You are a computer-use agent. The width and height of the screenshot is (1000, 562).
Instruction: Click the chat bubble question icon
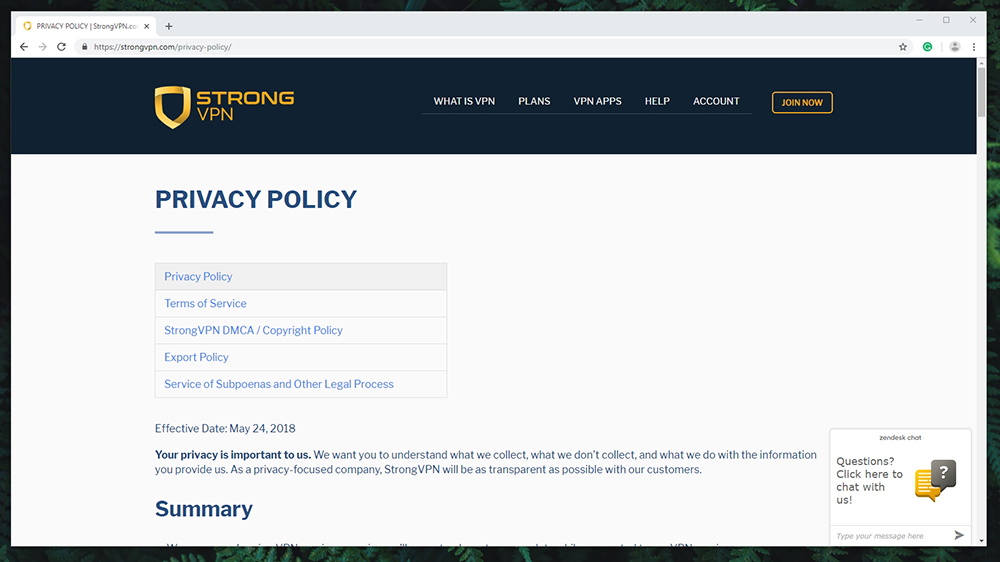[x=936, y=480]
